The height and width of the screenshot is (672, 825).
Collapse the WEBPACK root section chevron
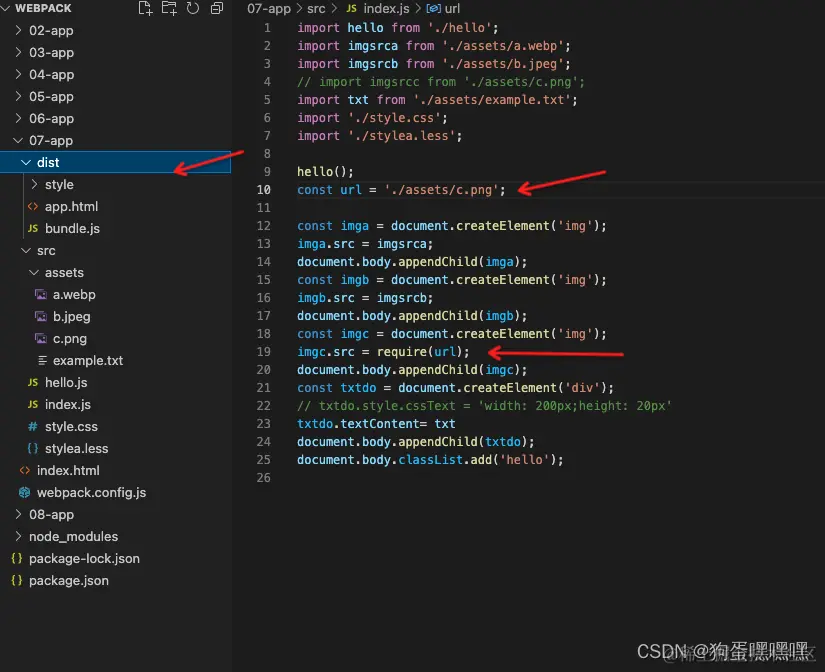[5, 8]
